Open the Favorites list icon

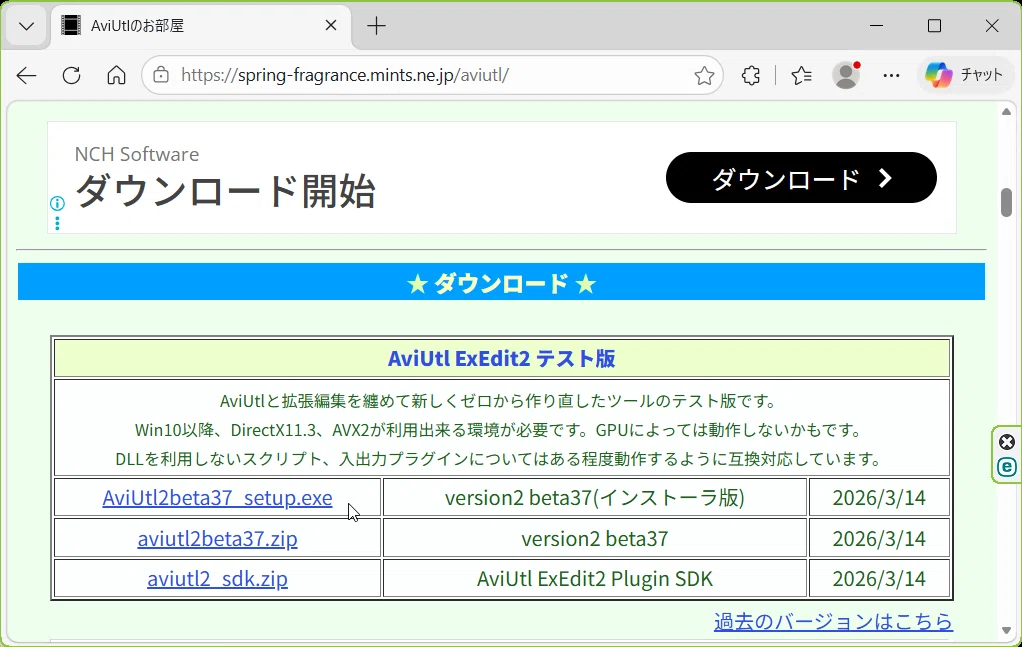pyautogui.click(x=802, y=76)
